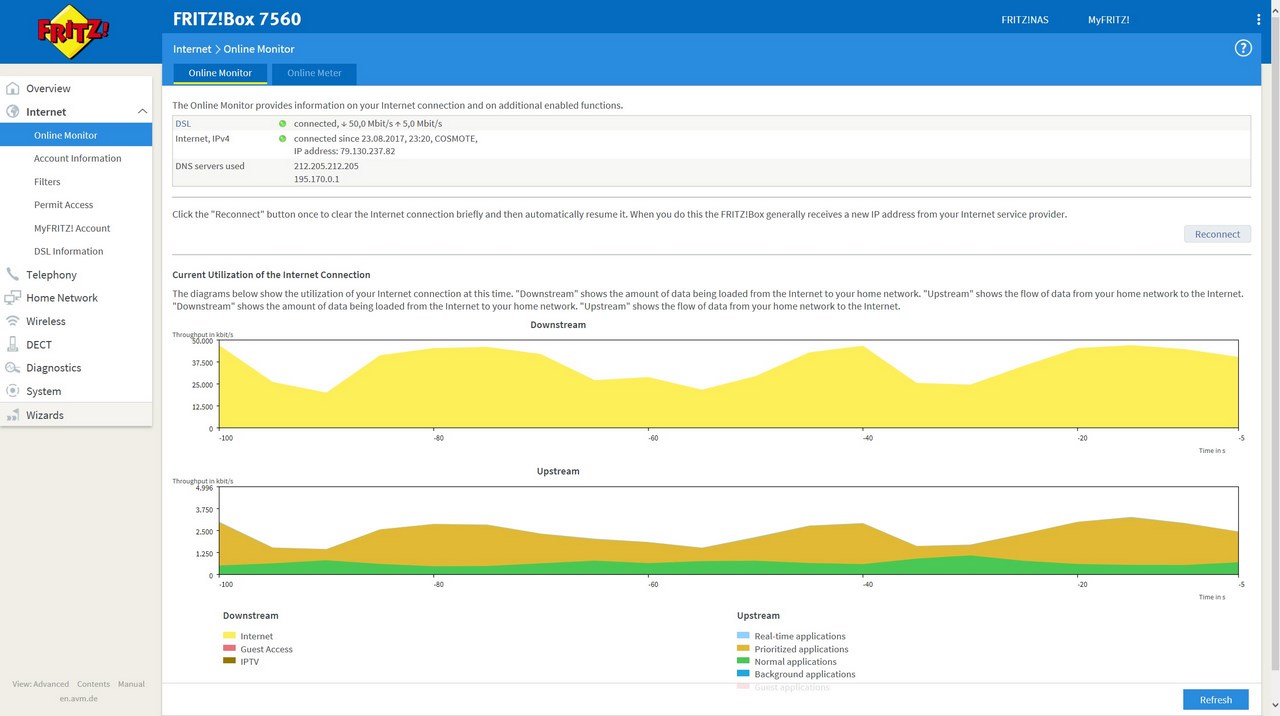The width and height of the screenshot is (1280, 716).
Task: Click the "4.996" axis value on Upstream chart
Action: [x=206, y=488]
